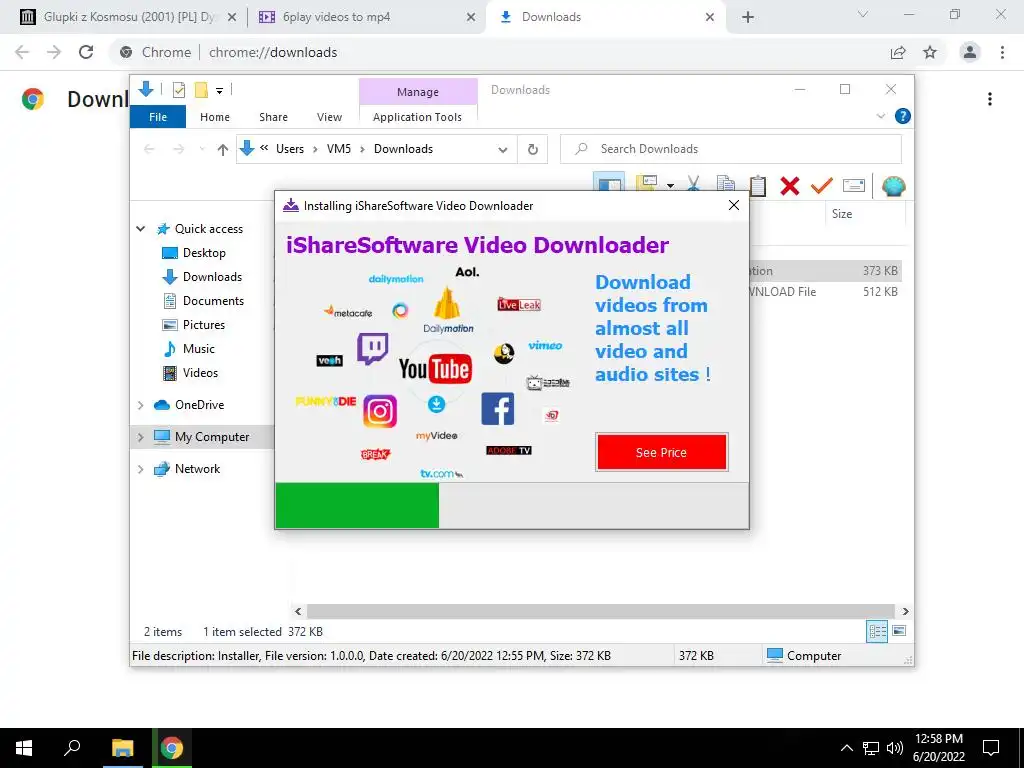Viewport: 1024px width, 768px height.
Task: Click the shell globe toolbar icon
Action: pos(893,186)
